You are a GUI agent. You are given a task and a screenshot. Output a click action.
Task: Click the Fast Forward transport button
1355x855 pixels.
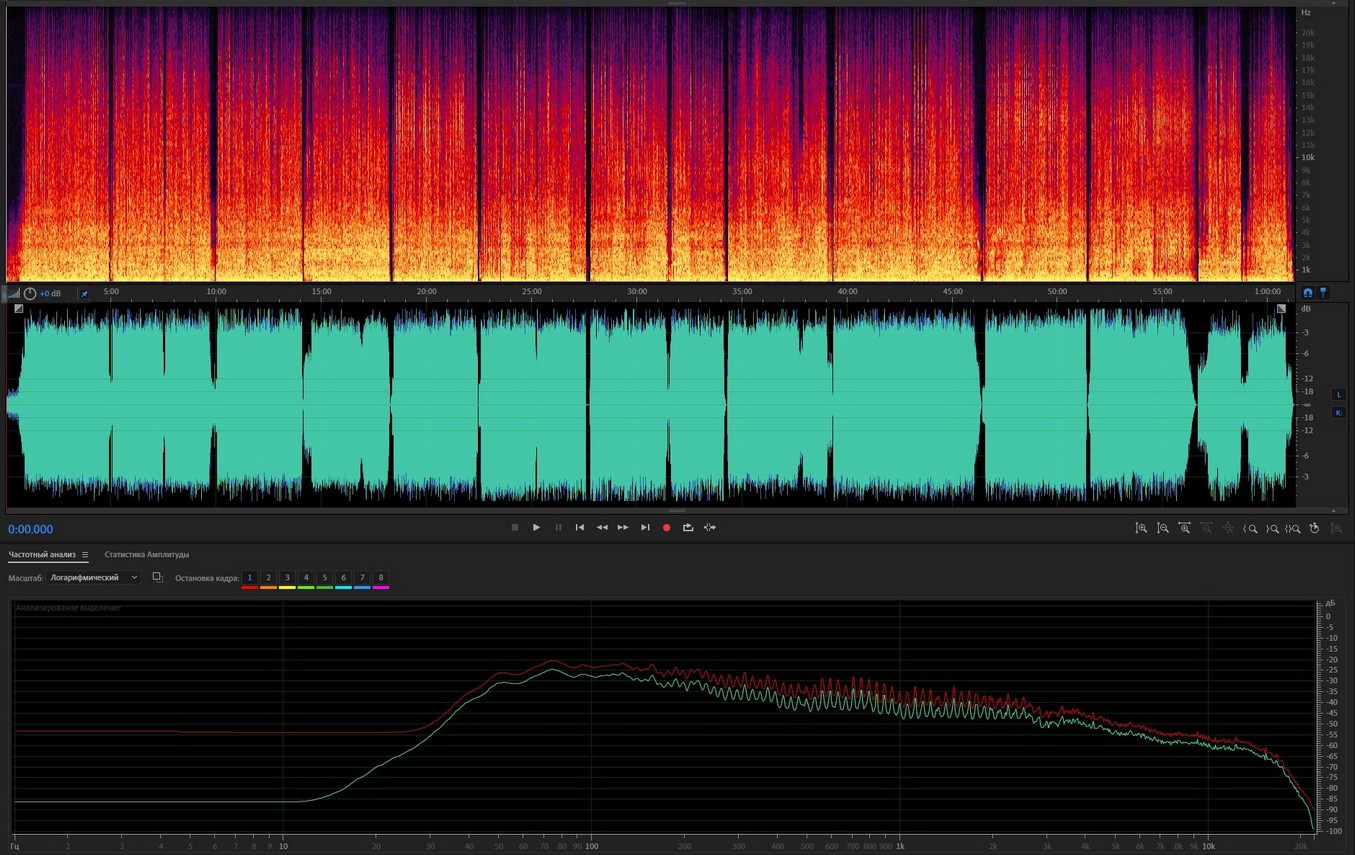[x=623, y=528]
